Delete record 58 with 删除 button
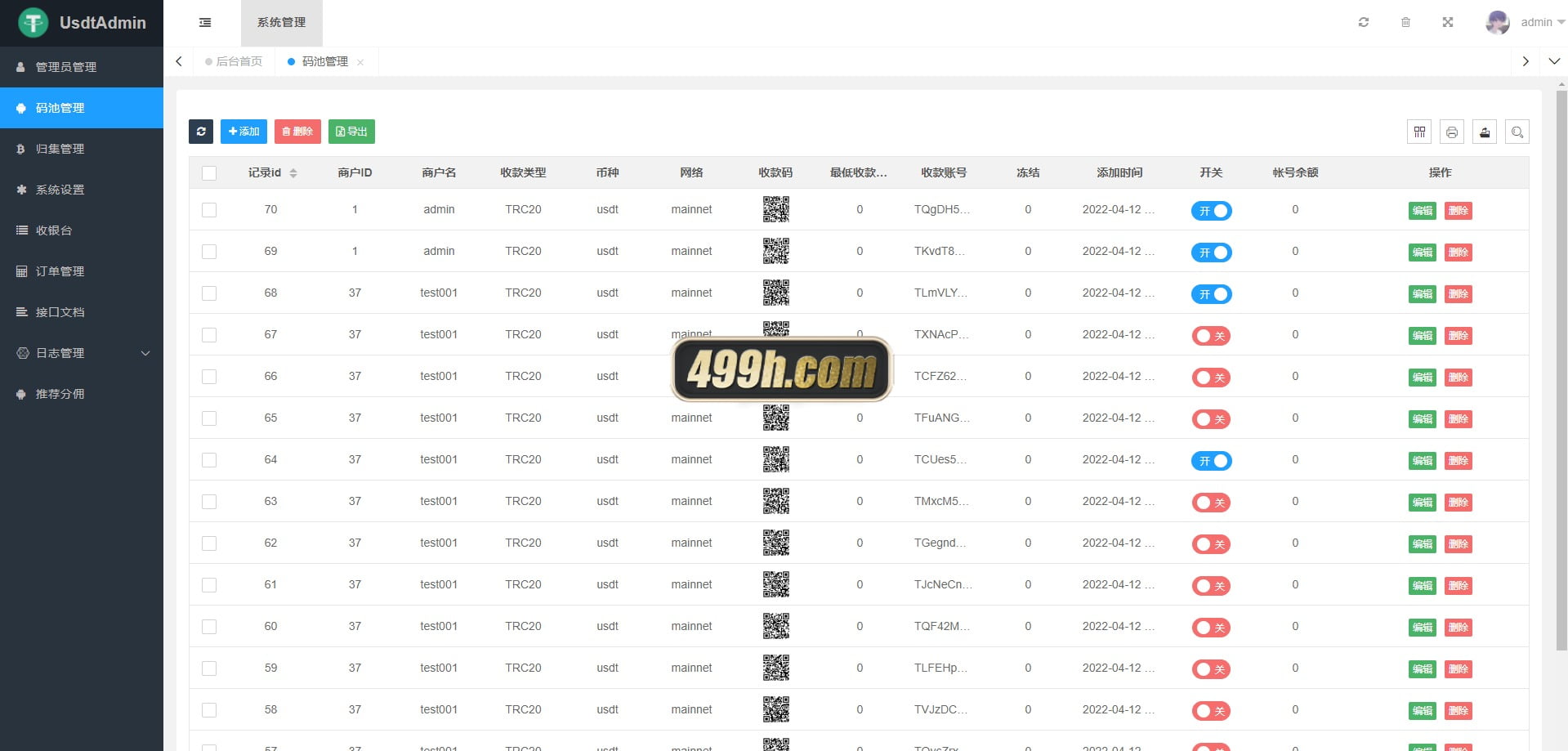This screenshot has height=751, width=1568. tap(1459, 711)
